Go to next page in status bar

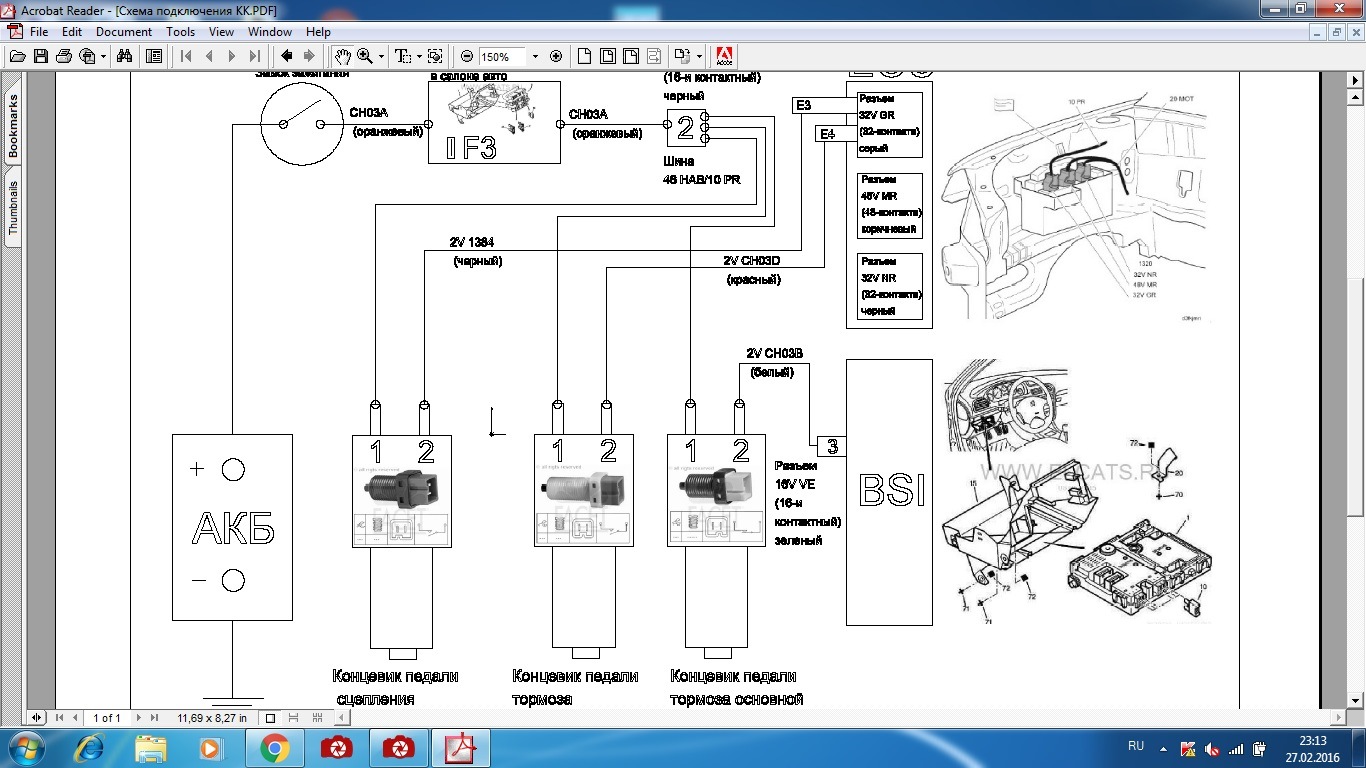click(x=138, y=717)
